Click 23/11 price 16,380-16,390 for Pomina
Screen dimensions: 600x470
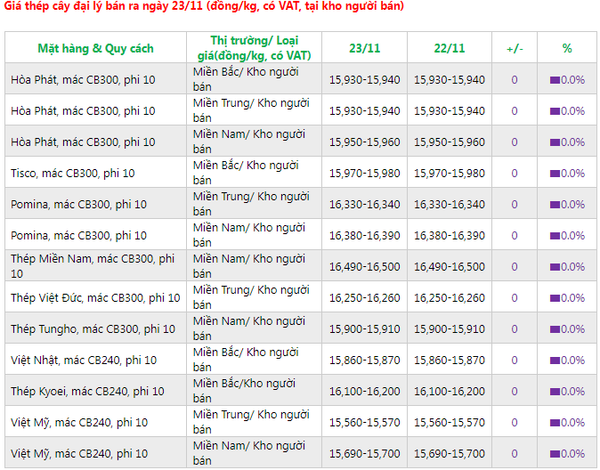click(365, 236)
